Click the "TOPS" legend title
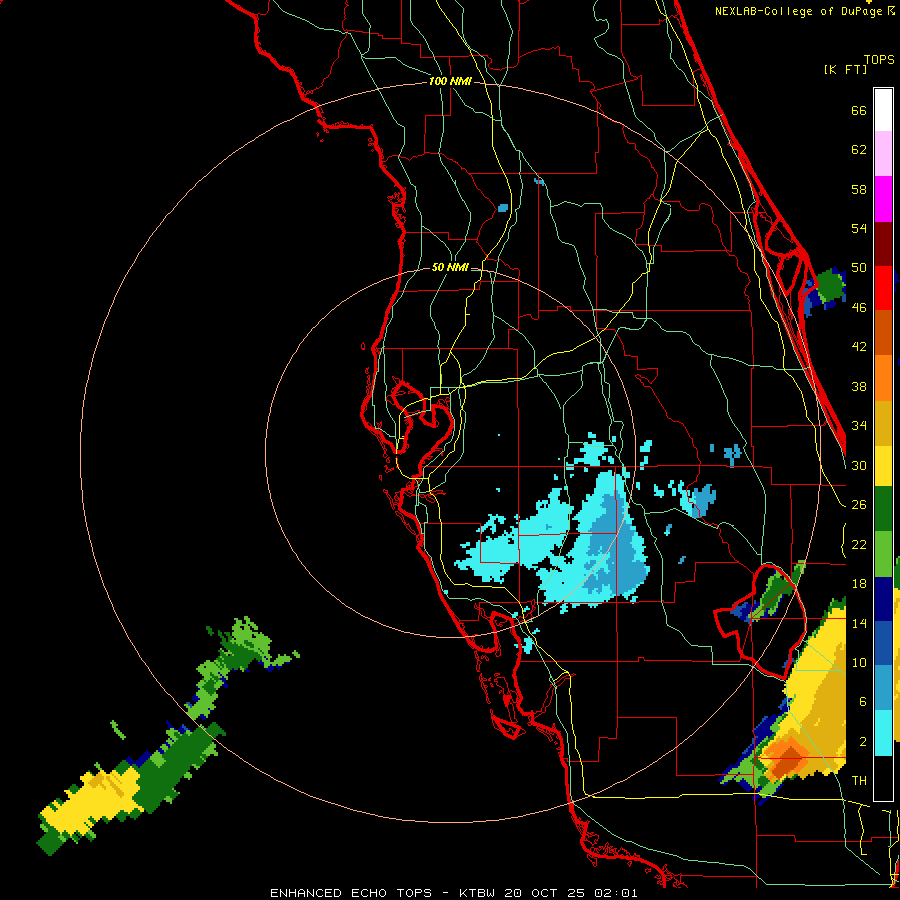Screen dimensions: 900x900 879,60
